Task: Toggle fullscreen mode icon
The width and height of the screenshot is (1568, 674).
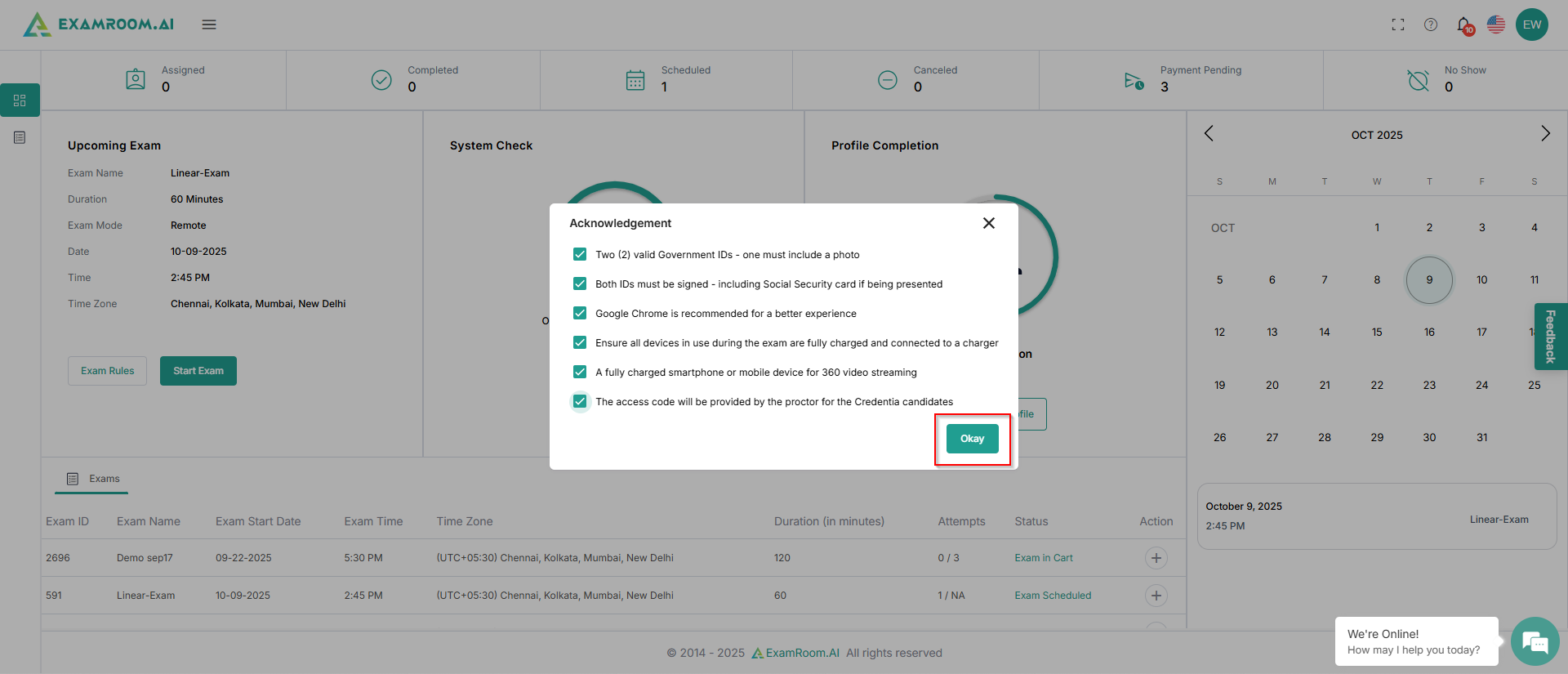Action: (1398, 25)
